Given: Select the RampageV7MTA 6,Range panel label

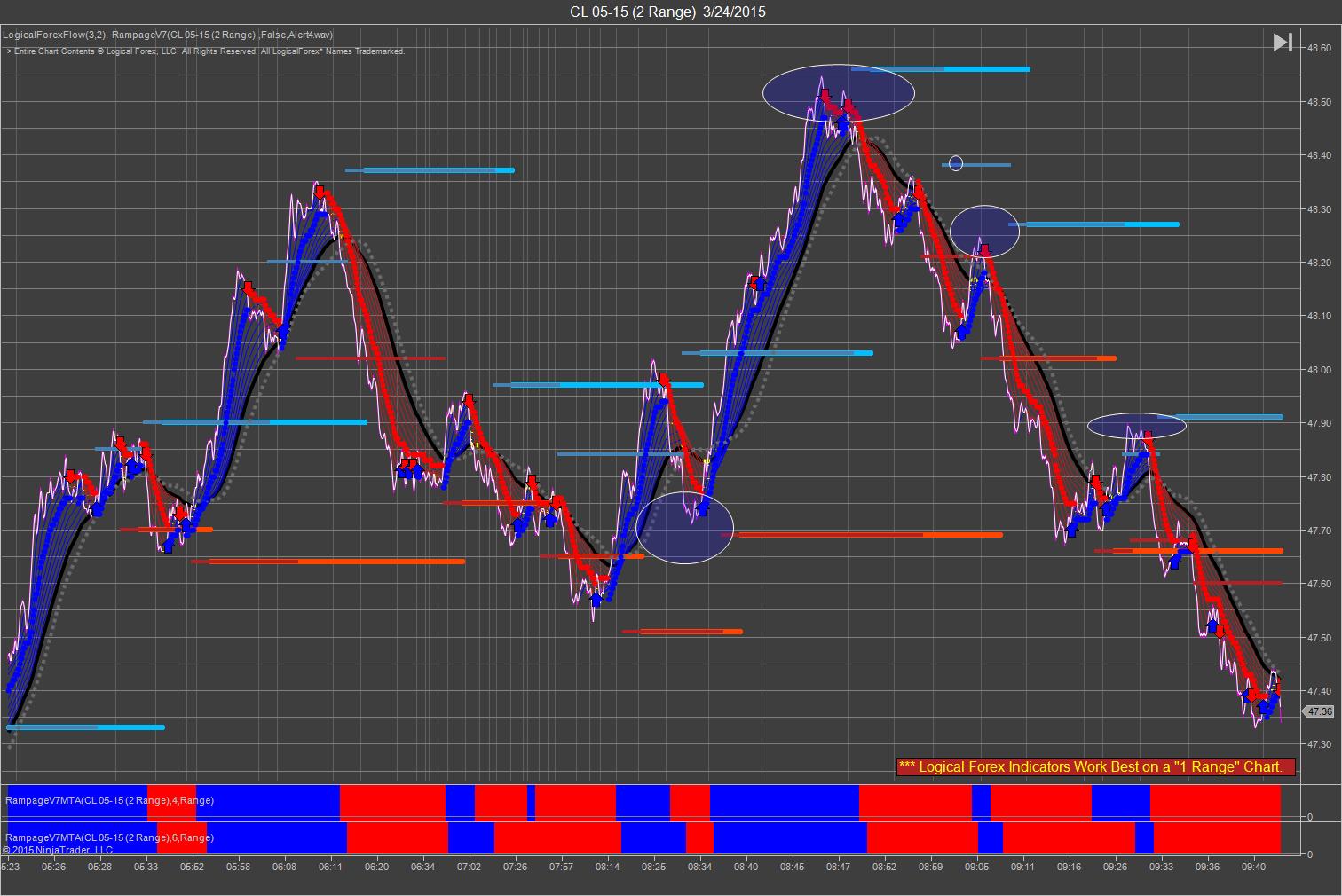Looking at the screenshot, I should tap(110, 837).
